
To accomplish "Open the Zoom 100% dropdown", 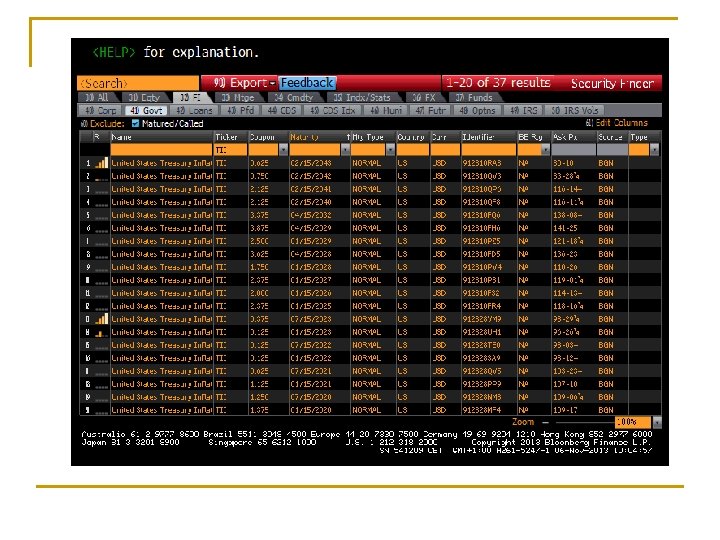I will (x=657, y=422).
